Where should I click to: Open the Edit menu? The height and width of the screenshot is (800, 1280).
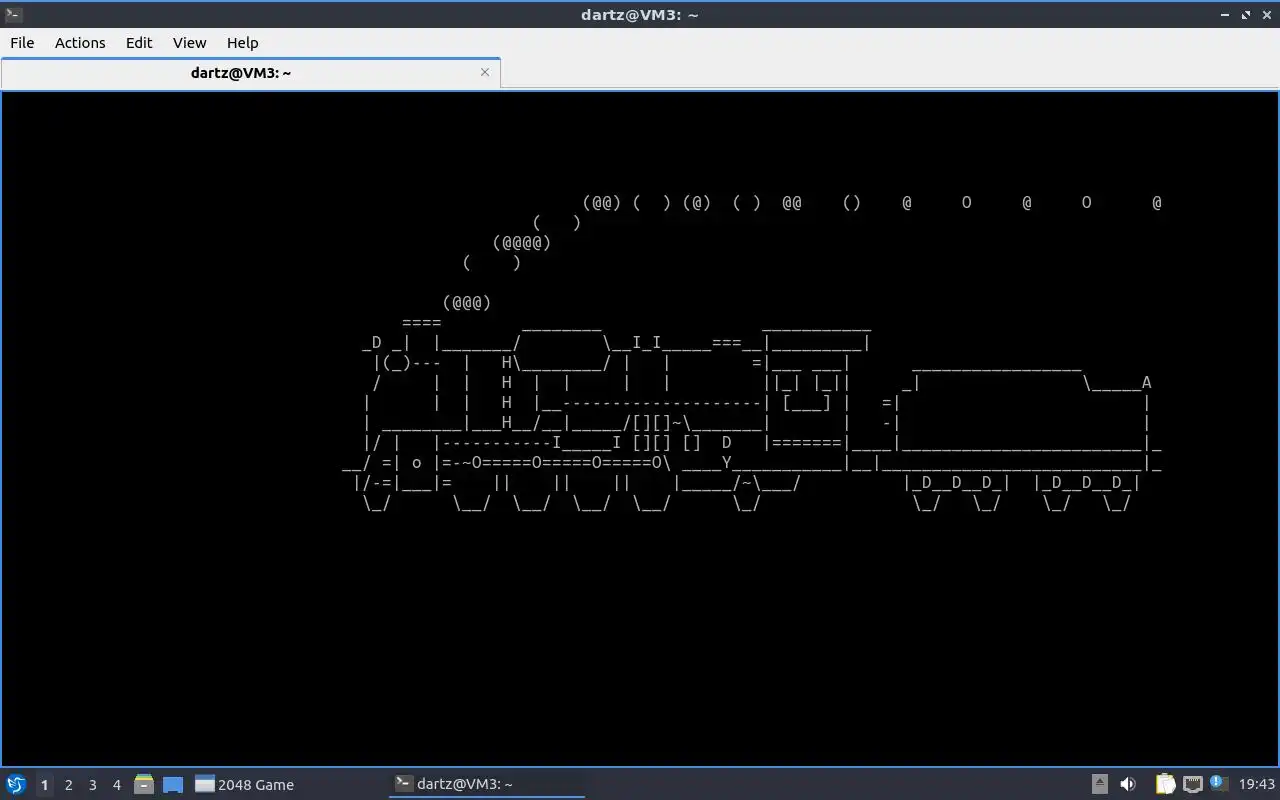point(139,43)
